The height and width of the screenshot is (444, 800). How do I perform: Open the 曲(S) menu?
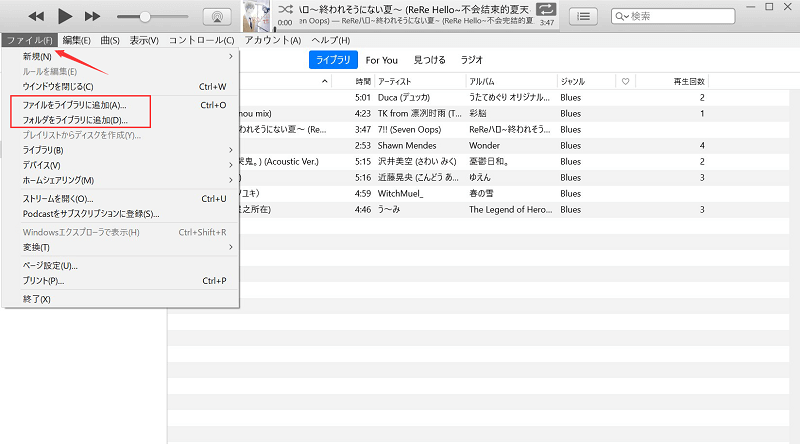click(110, 40)
